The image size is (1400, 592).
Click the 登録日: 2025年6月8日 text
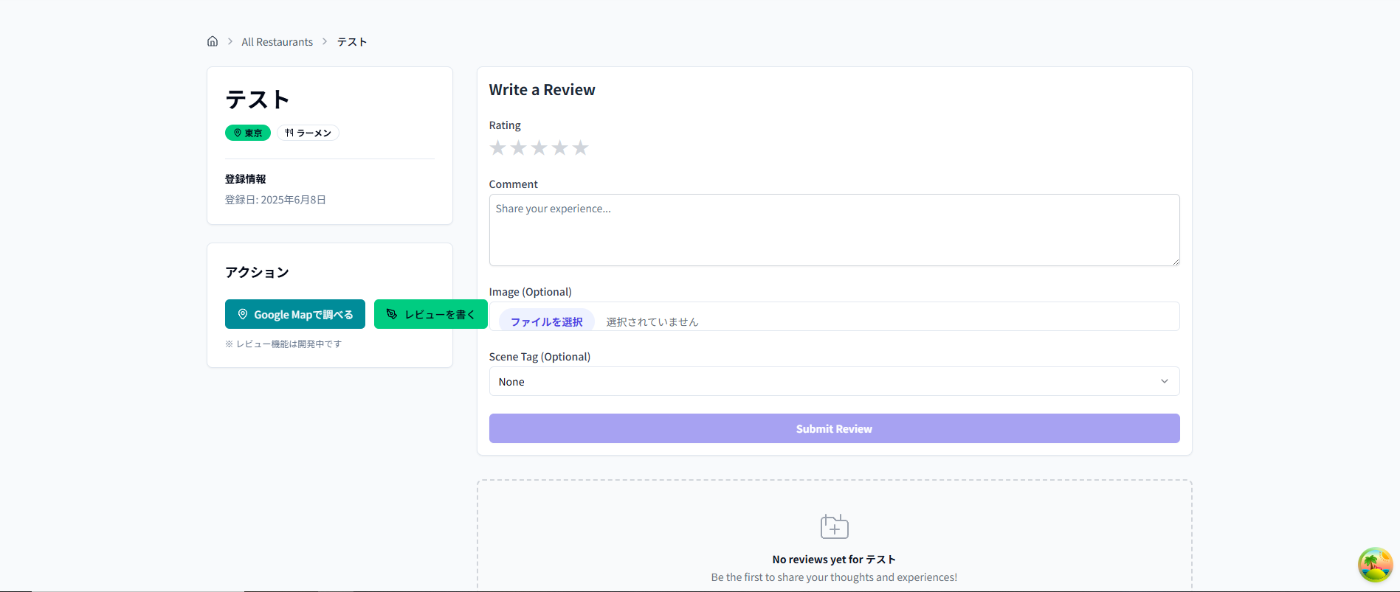coord(276,200)
